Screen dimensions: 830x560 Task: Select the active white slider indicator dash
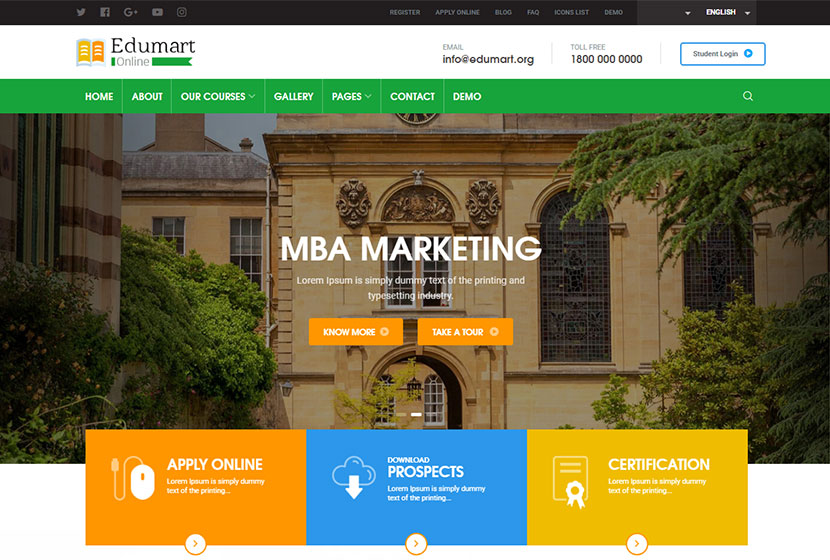pos(416,414)
